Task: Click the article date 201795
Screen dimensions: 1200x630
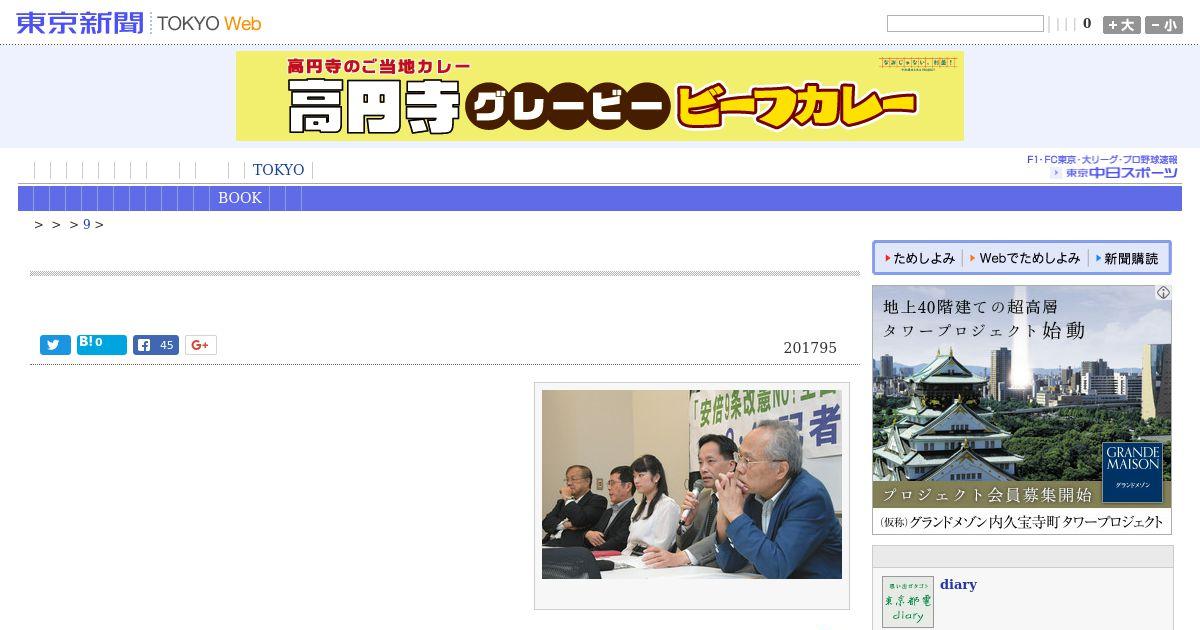Action: pyautogui.click(x=810, y=348)
